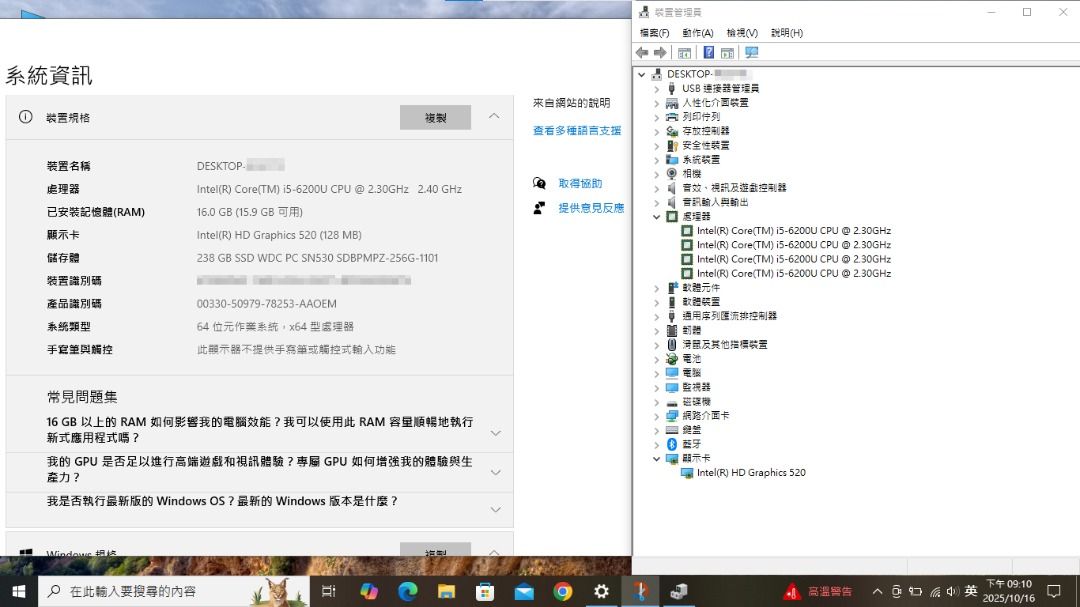Viewport: 1080px width, 607px height.
Task: Select the Intel(R) HD Graphics 520 device
Action: click(x=750, y=473)
